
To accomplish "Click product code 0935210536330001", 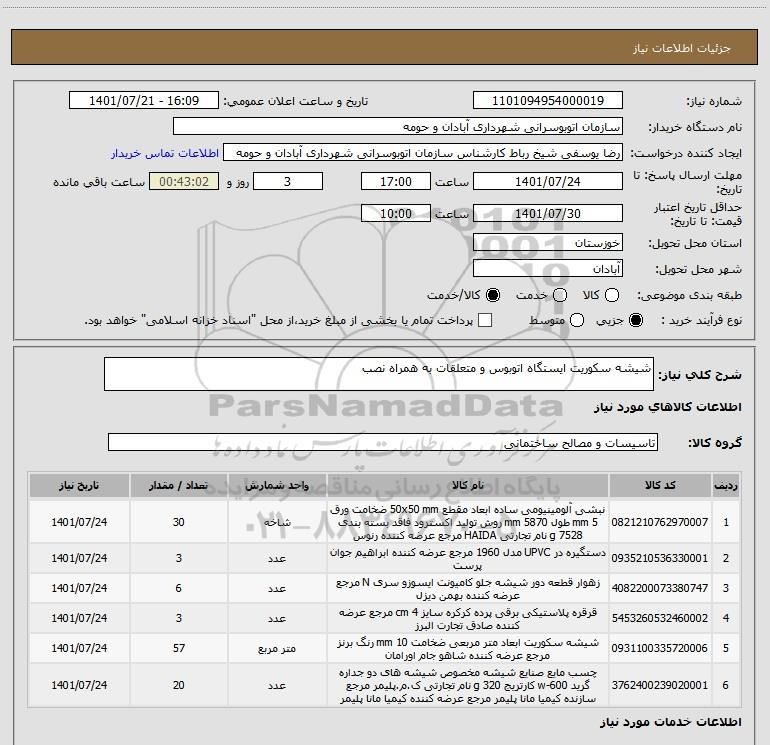I will pyautogui.click(x=660, y=558).
